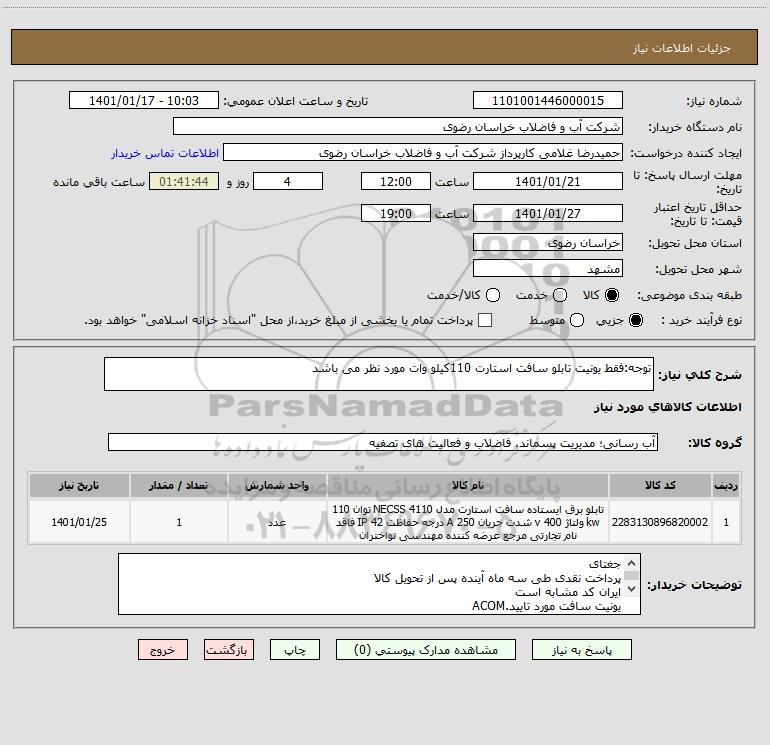Click the نام کالا column header
Viewport: 770px width, 745px height.
pos(468,485)
